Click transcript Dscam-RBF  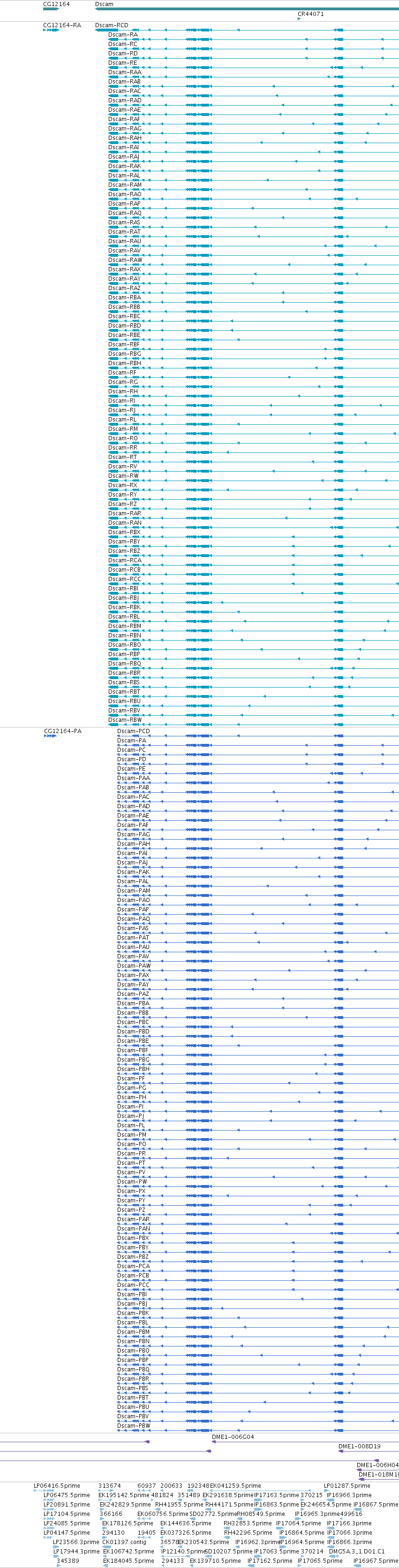click(123, 344)
